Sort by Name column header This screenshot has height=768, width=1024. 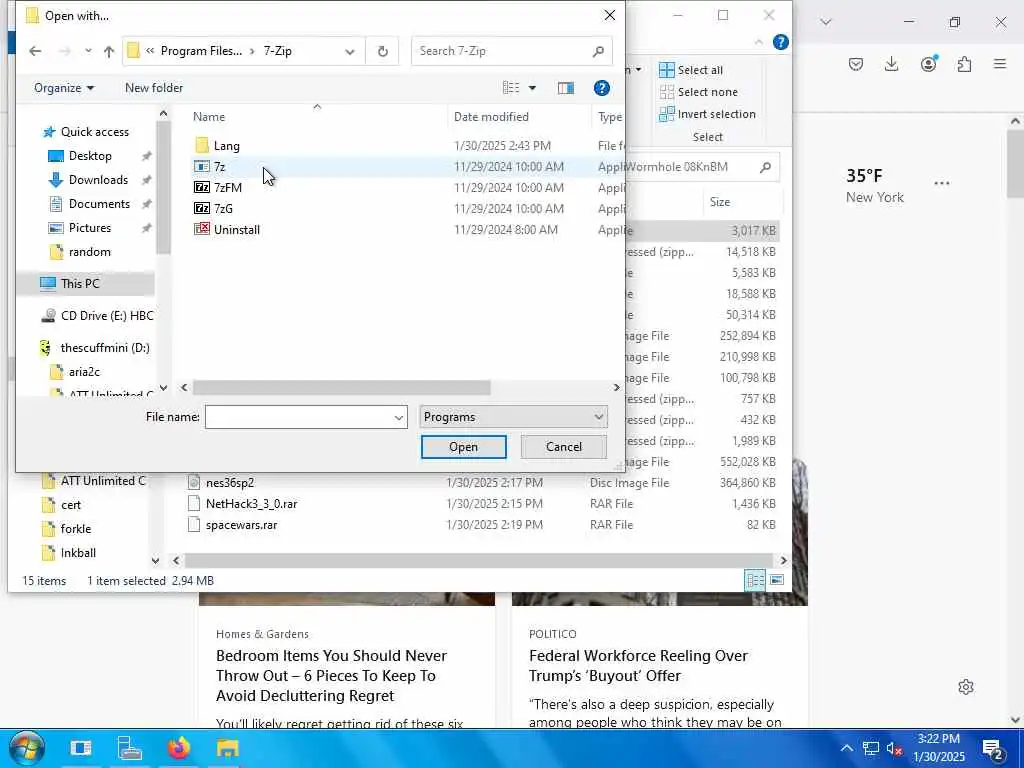click(x=209, y=117)
